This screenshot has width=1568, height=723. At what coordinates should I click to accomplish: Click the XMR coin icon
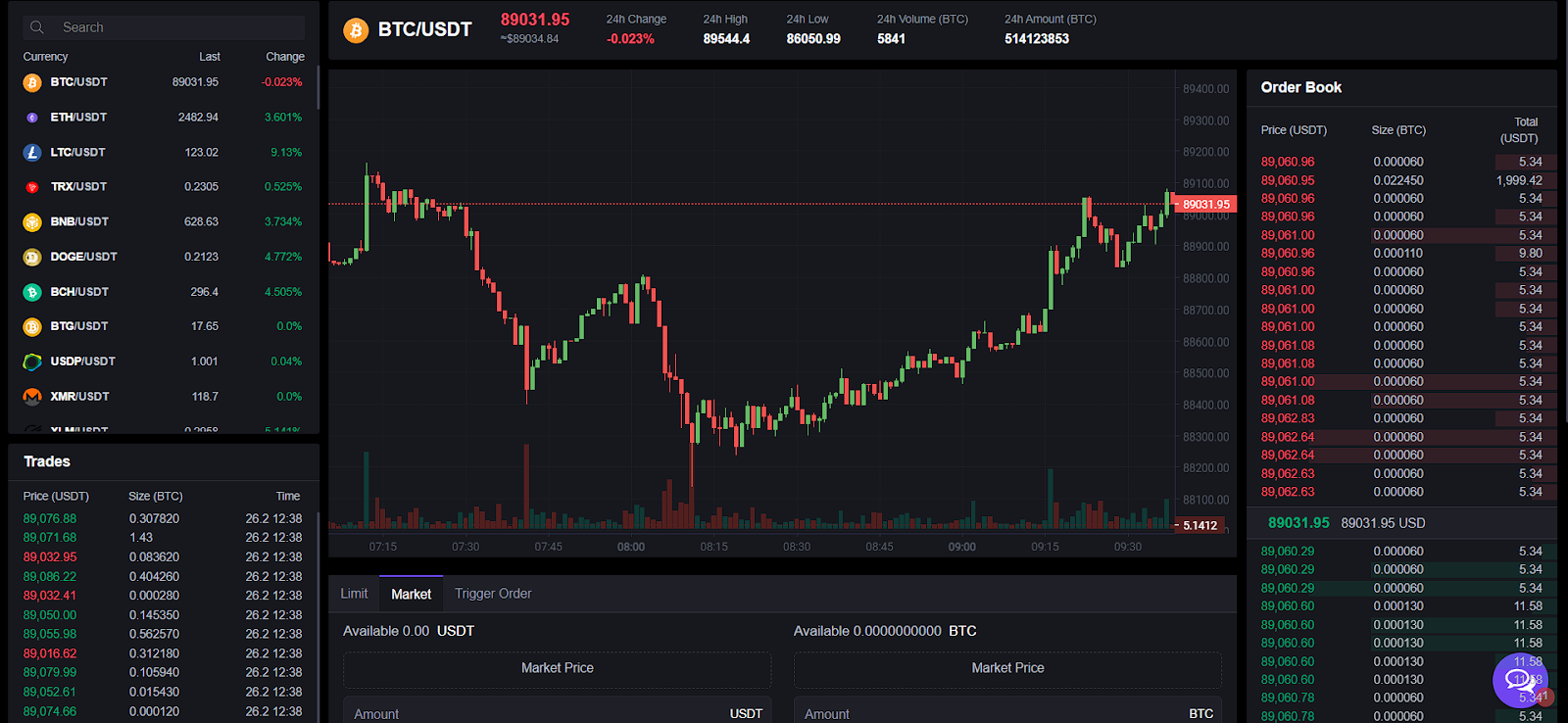point(32,397)
